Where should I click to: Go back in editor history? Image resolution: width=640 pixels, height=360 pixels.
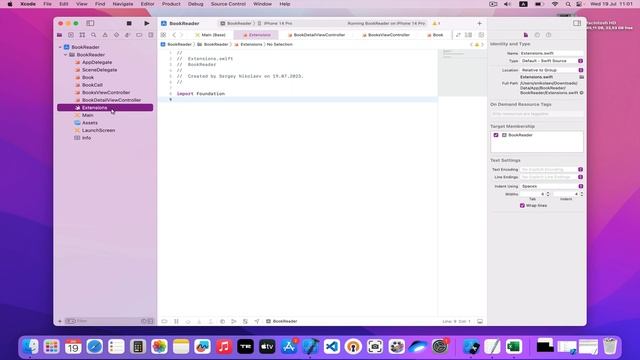click(174, 35)
